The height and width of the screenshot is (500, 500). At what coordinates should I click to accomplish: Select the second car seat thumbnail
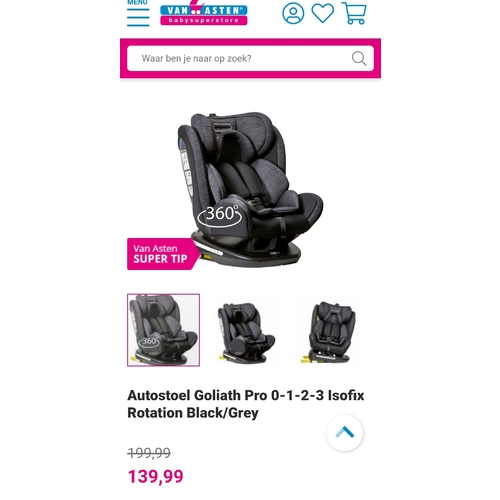coord(246,331)
